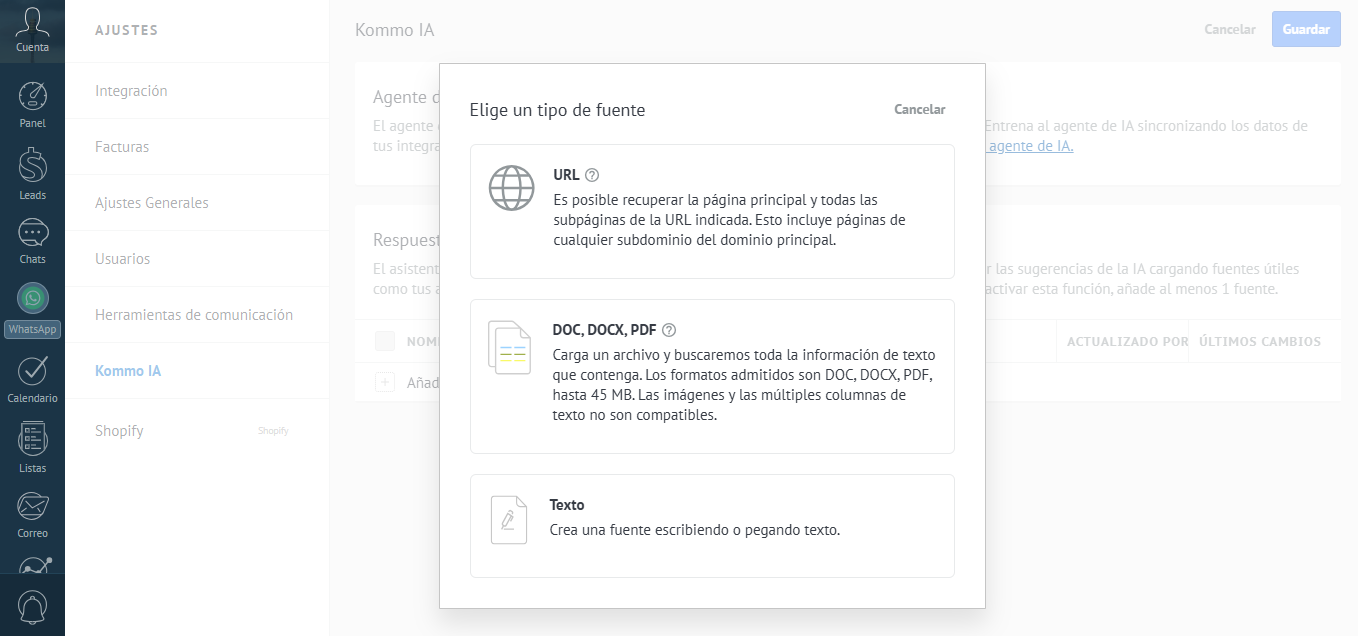The height and width of the screenshot is (636, 1358).
Task: Open notifications from the bell icon
Action: point(32,607)
